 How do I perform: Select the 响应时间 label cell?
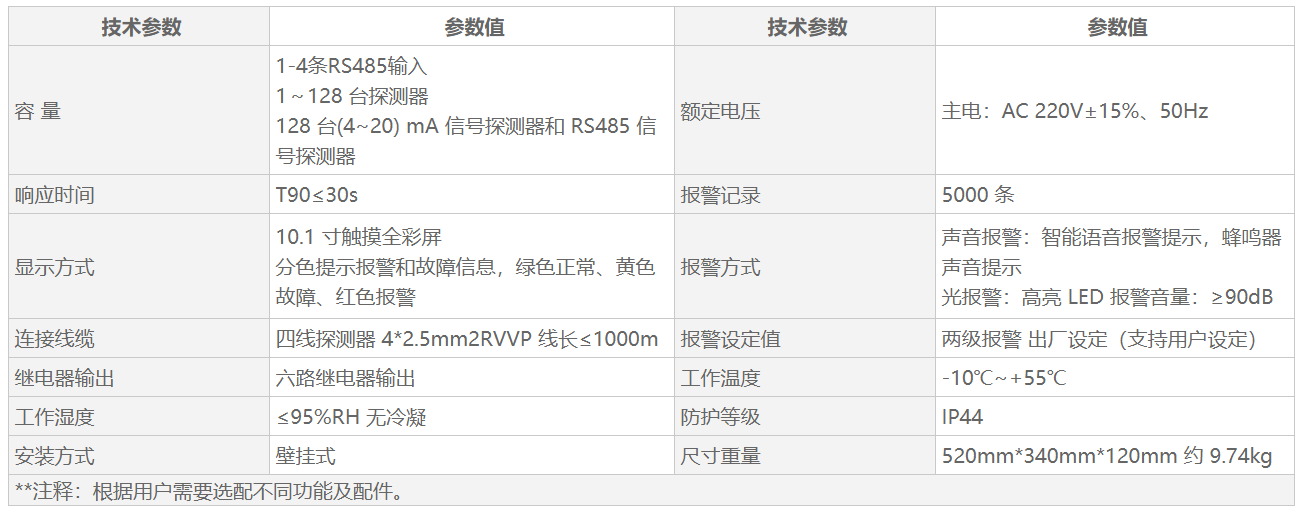(54, 195)
